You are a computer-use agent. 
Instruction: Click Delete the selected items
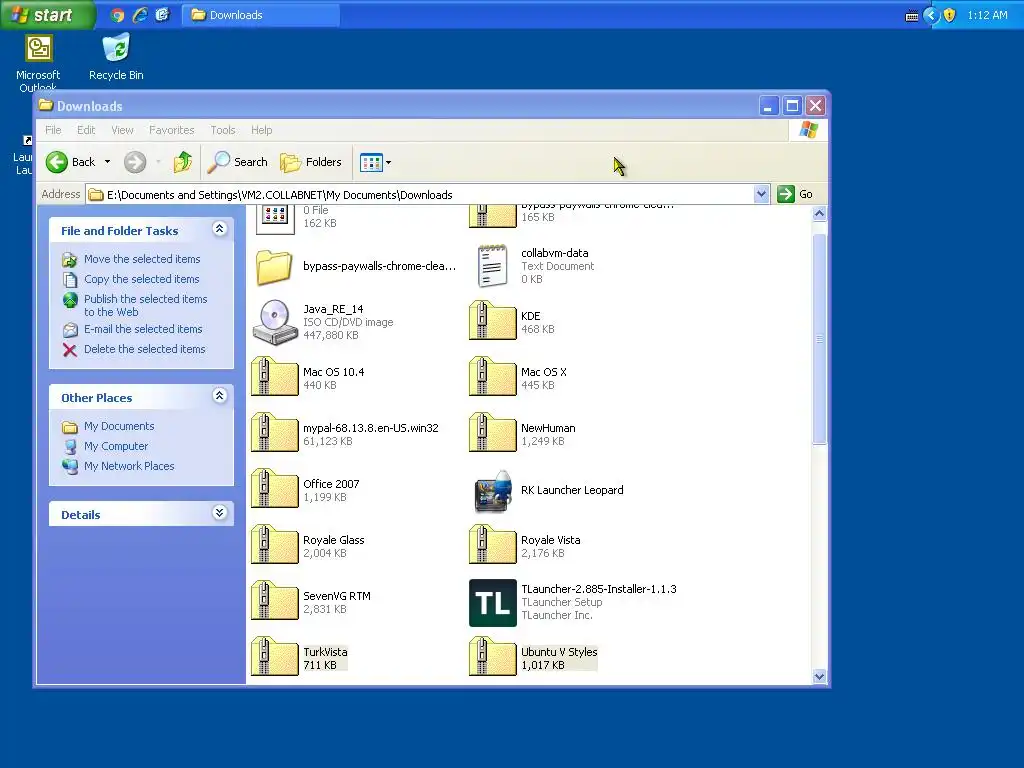pyautogui.click(x=144, y=349)
